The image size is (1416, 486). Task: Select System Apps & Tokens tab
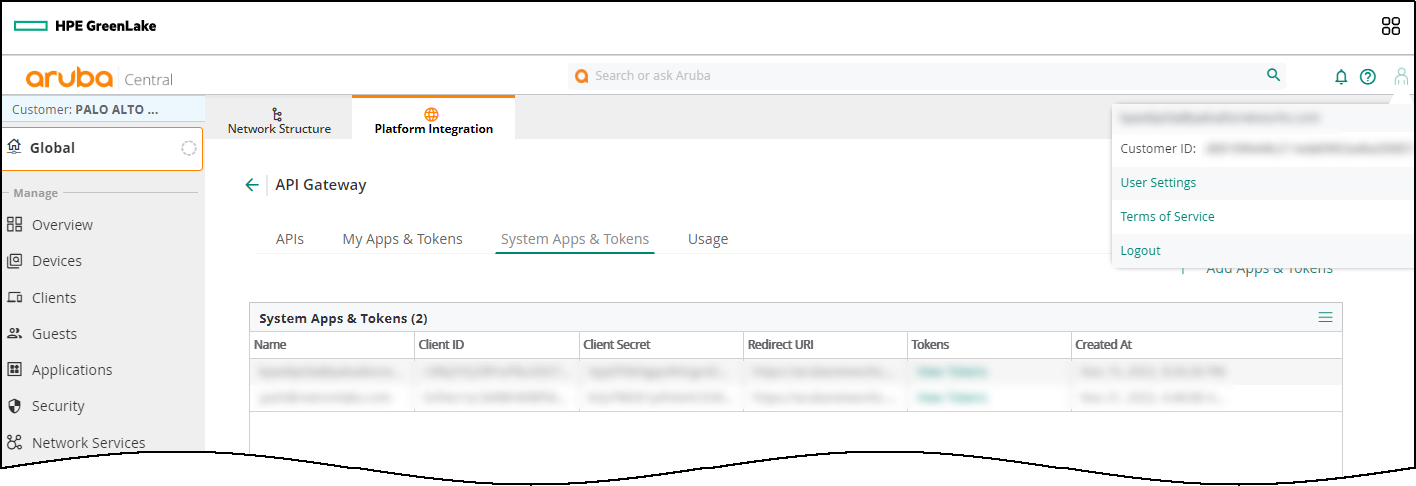click(x=575, y=239)
